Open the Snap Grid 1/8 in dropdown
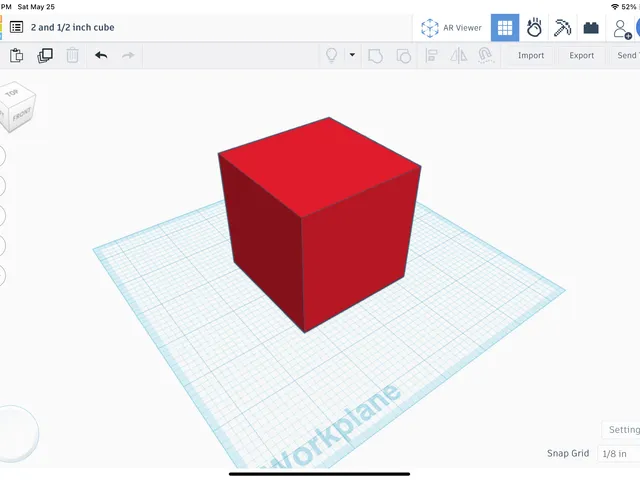 click(x=619, y=453)
